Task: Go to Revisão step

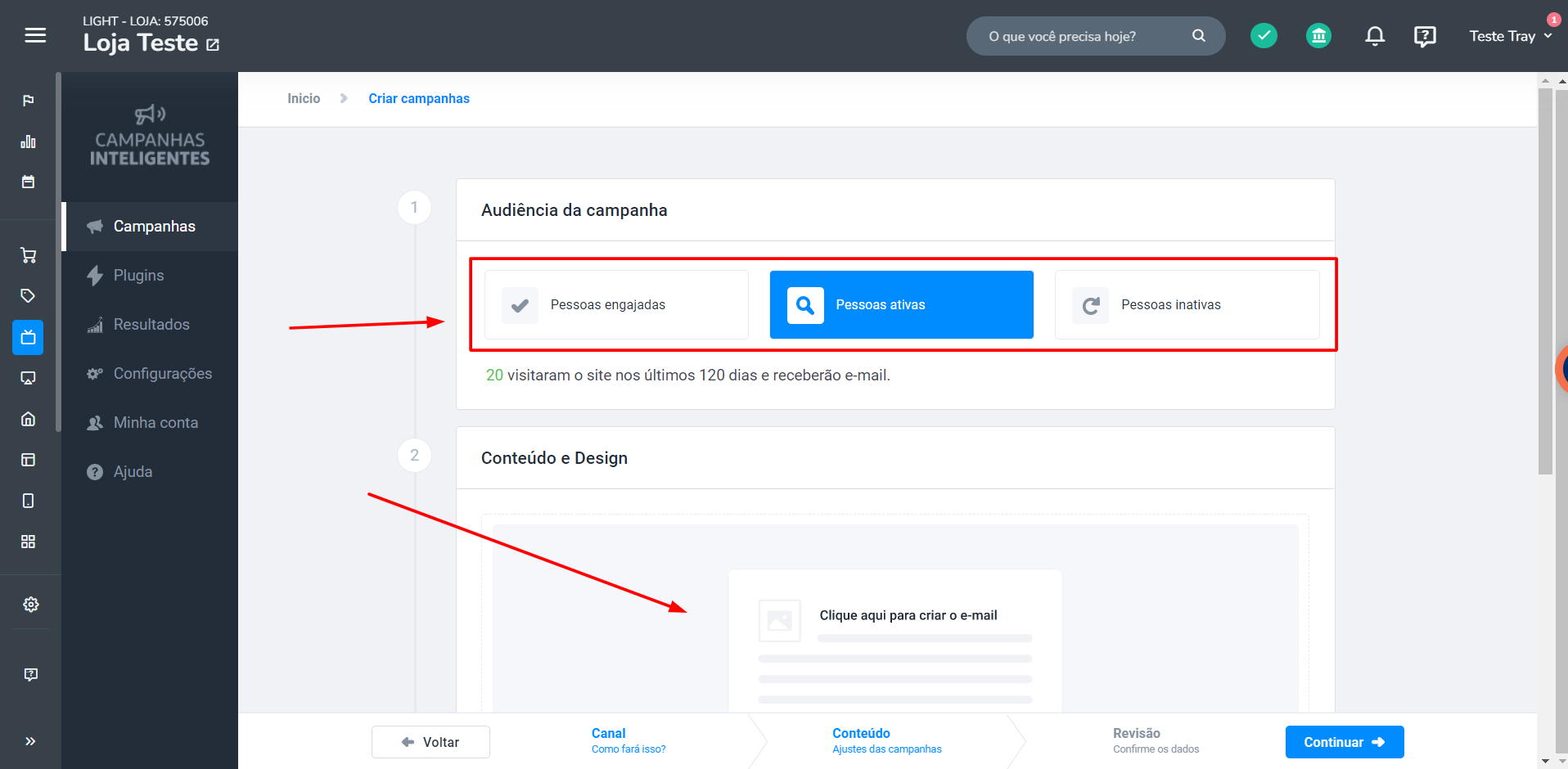Action: (1156, 740)
